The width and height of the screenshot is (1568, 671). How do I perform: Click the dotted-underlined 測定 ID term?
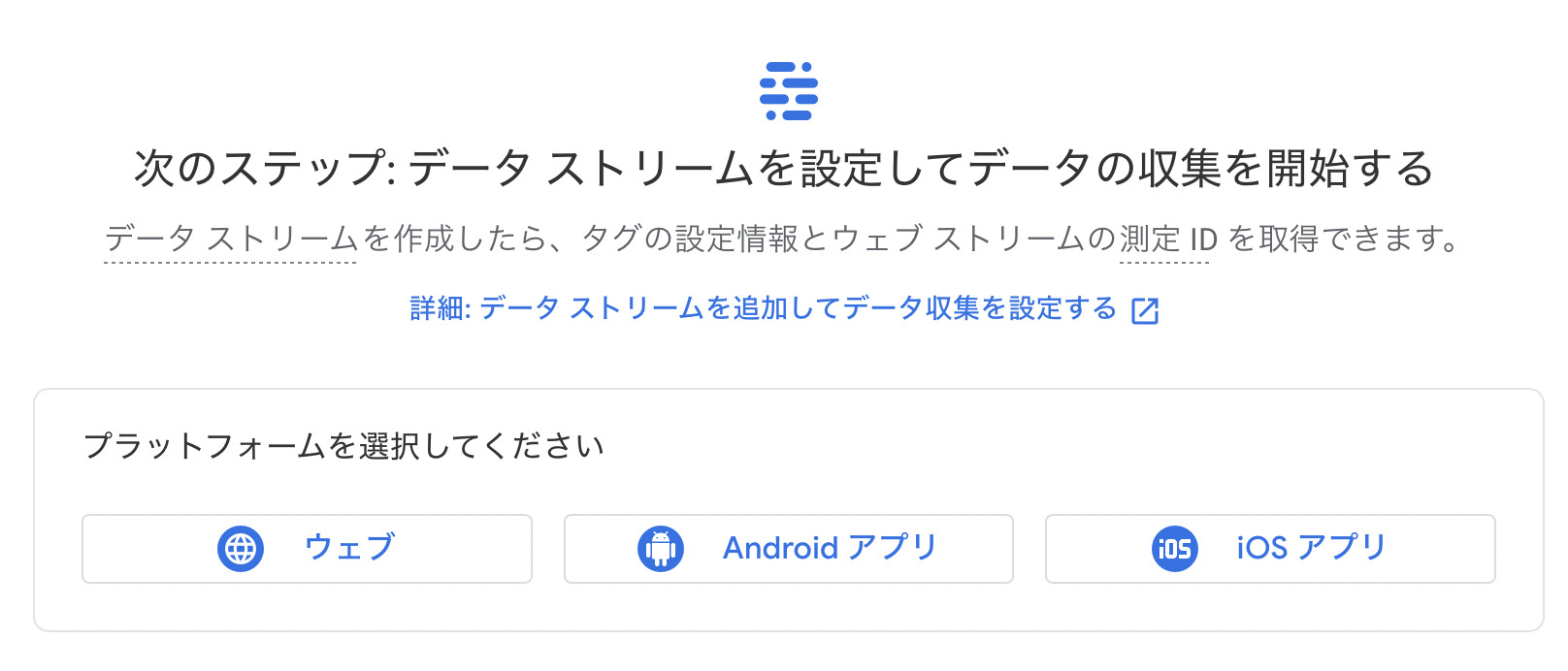coord(1168,239)
